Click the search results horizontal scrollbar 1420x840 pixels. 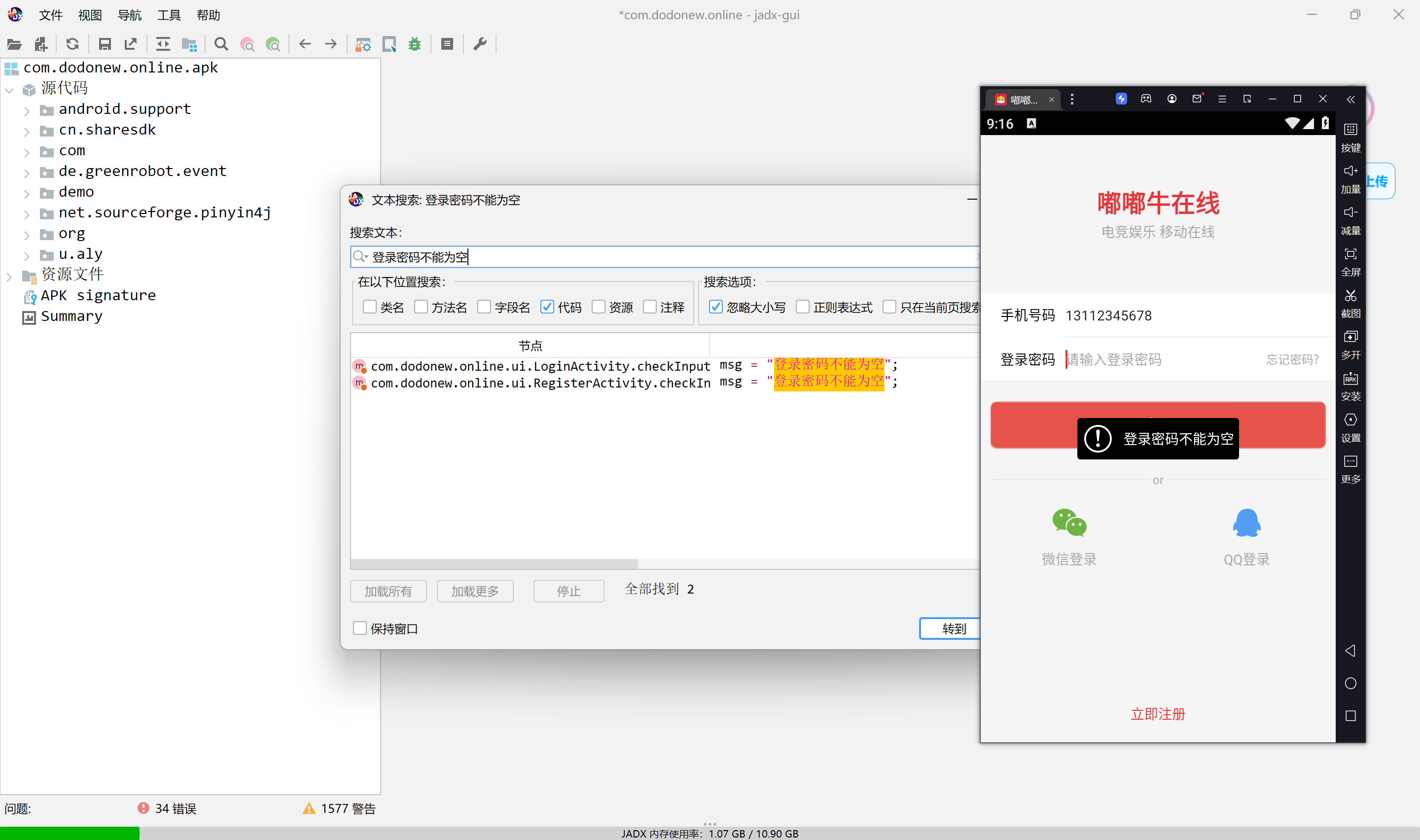click(x=494, y=564)
